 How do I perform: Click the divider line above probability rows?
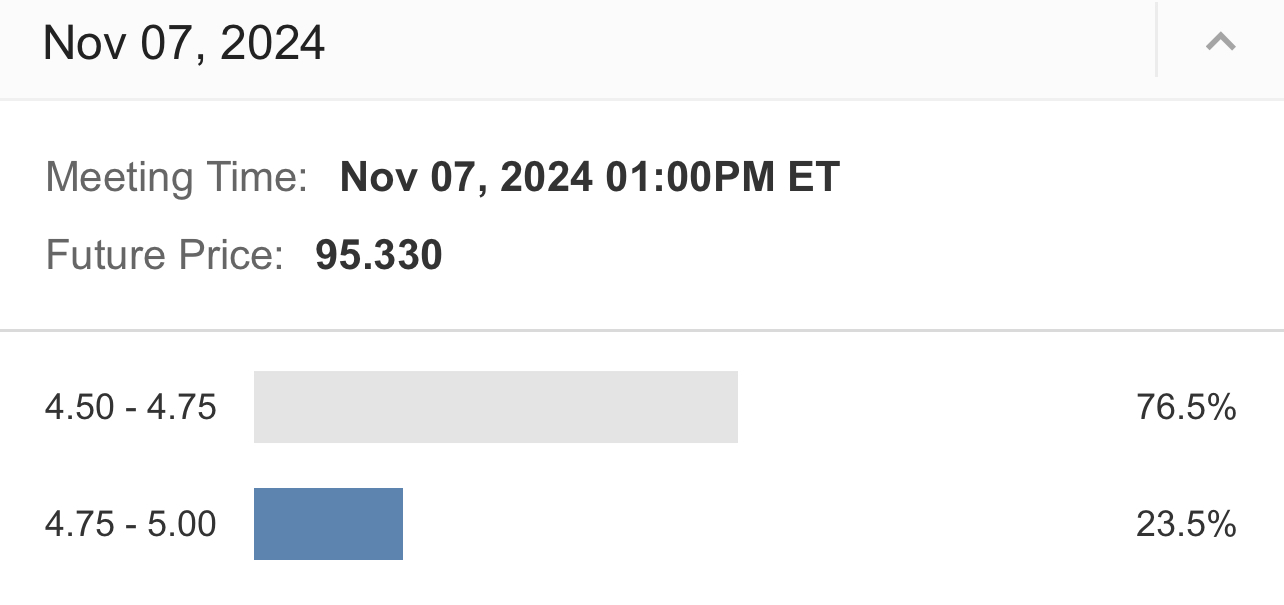[x=642, y=330]
